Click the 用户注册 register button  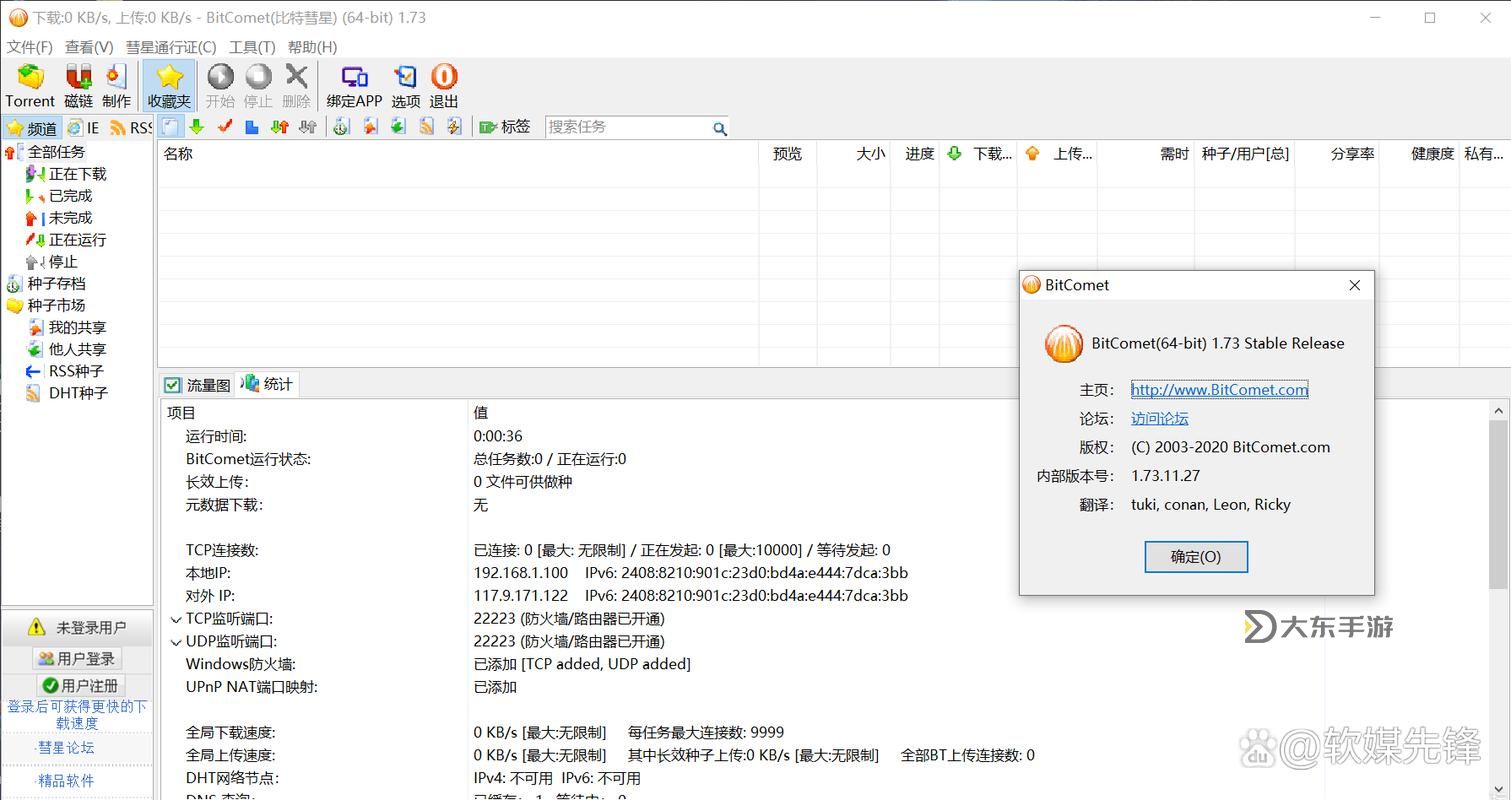[81, 686]
